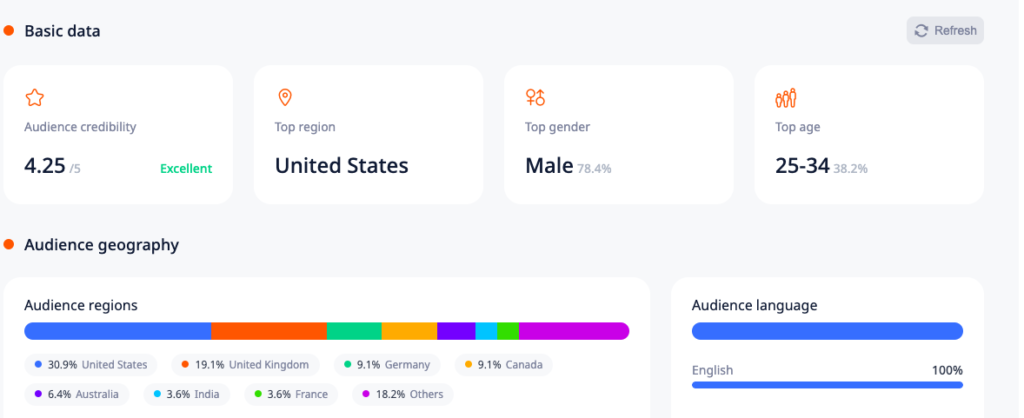This screenshot has width=1024, height=418.
Task: Select the orange United Kingdom bar segment
Action: click(x=269, y=331)
